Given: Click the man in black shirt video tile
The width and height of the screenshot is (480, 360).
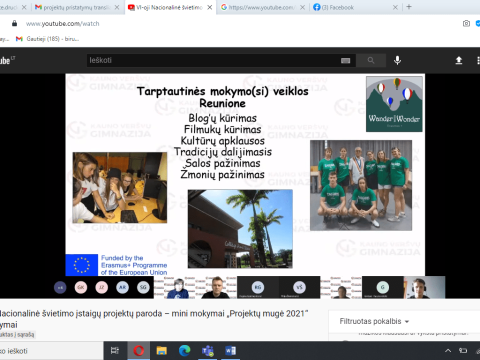Looking at the screenshot, I should [216, 287].
